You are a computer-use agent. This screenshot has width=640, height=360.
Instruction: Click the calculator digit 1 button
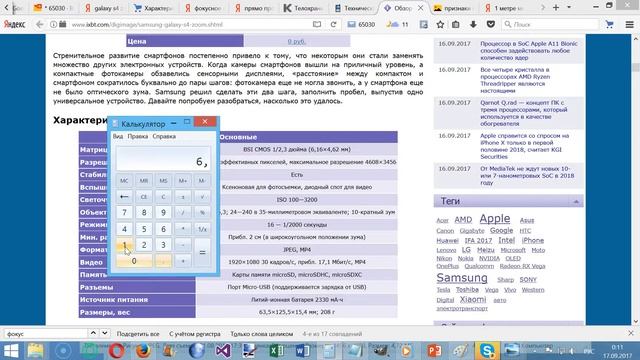pyautogui.click(x=124, y=245)
